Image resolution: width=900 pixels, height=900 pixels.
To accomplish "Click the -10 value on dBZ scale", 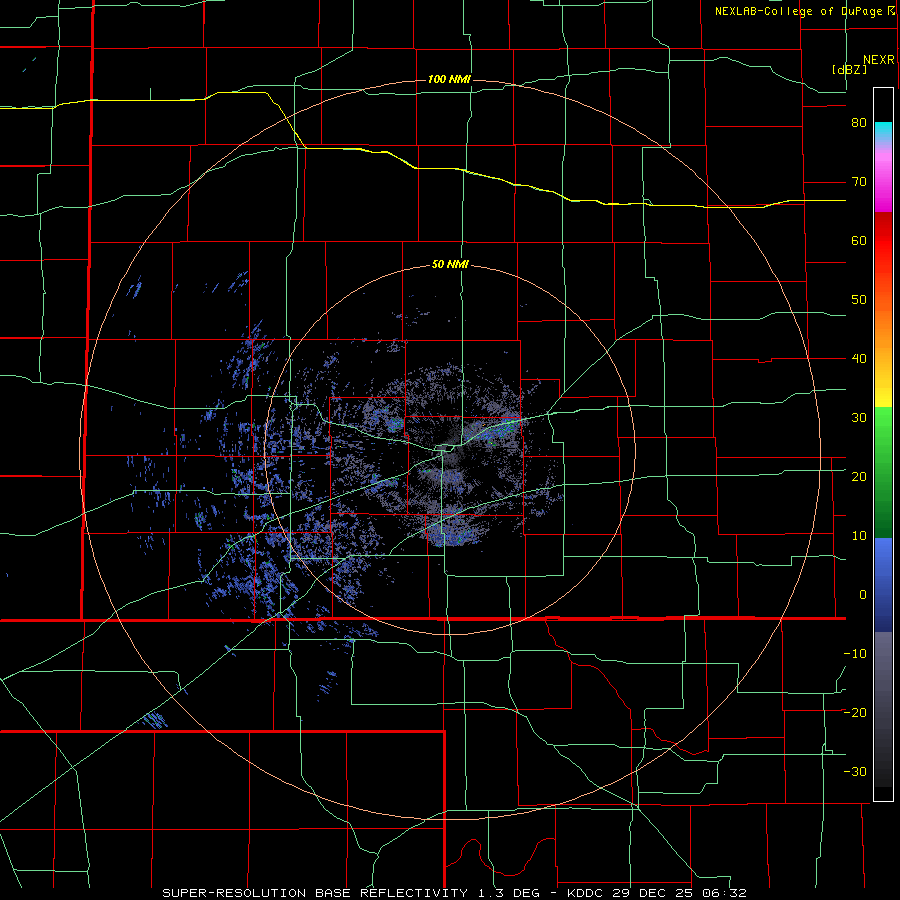I will point(855,653).
